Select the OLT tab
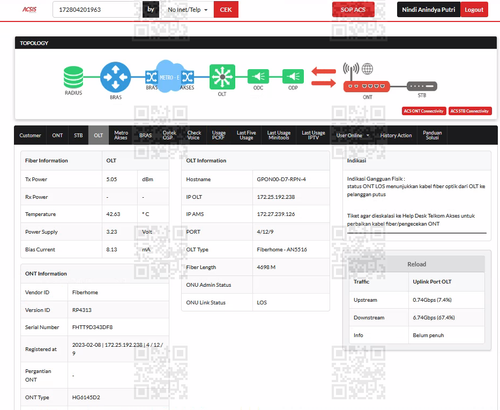500x410 pixels. [98, 135]
